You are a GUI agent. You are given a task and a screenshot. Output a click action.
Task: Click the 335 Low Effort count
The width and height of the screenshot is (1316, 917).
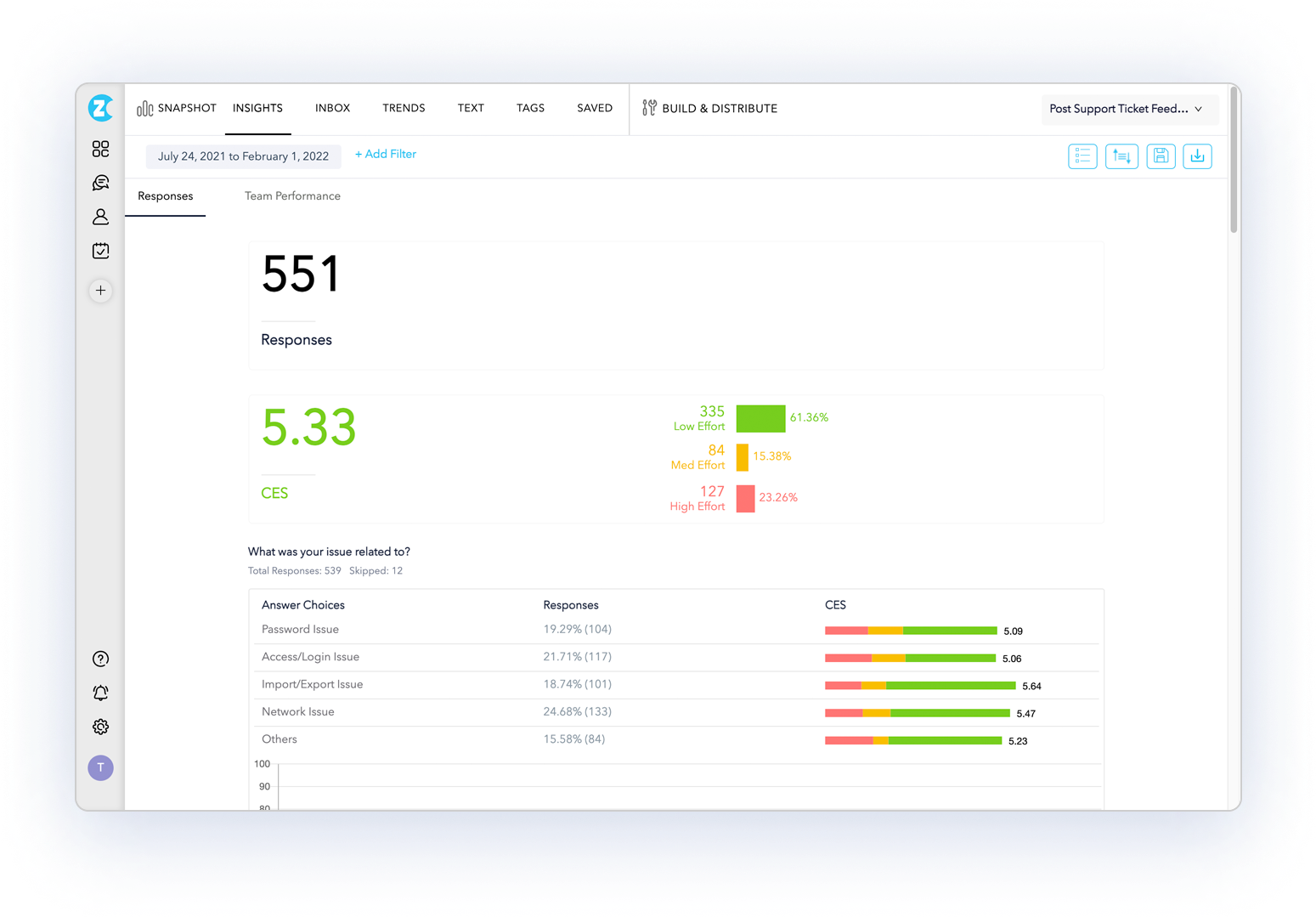coord(712,411)
